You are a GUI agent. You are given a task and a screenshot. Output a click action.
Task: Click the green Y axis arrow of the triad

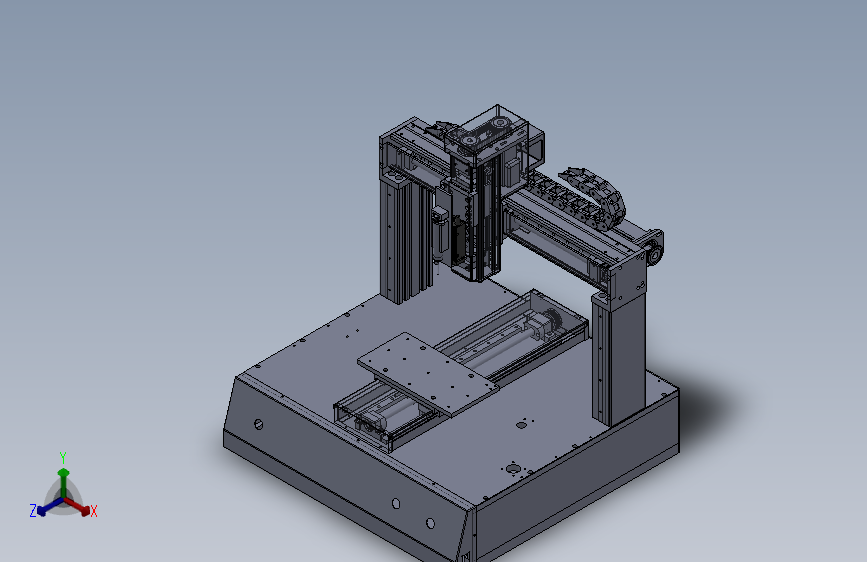click(x=64, y=483)
